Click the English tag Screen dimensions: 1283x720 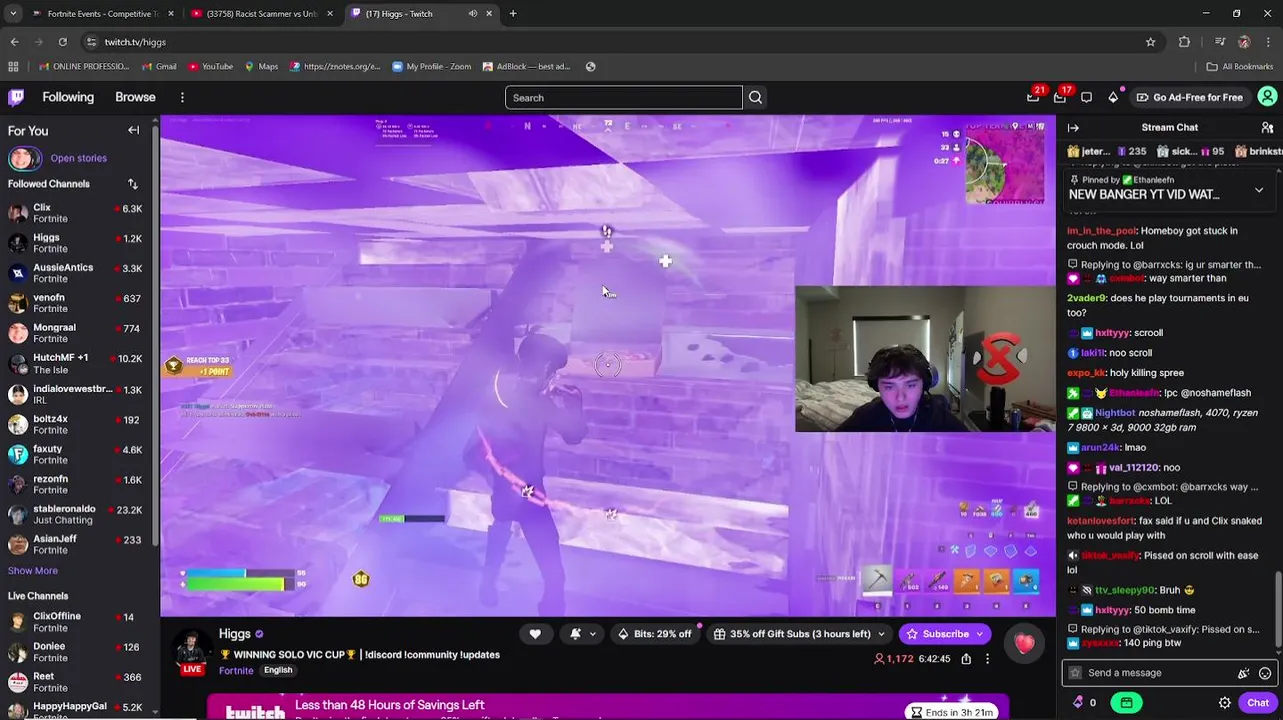coord(278,670)
